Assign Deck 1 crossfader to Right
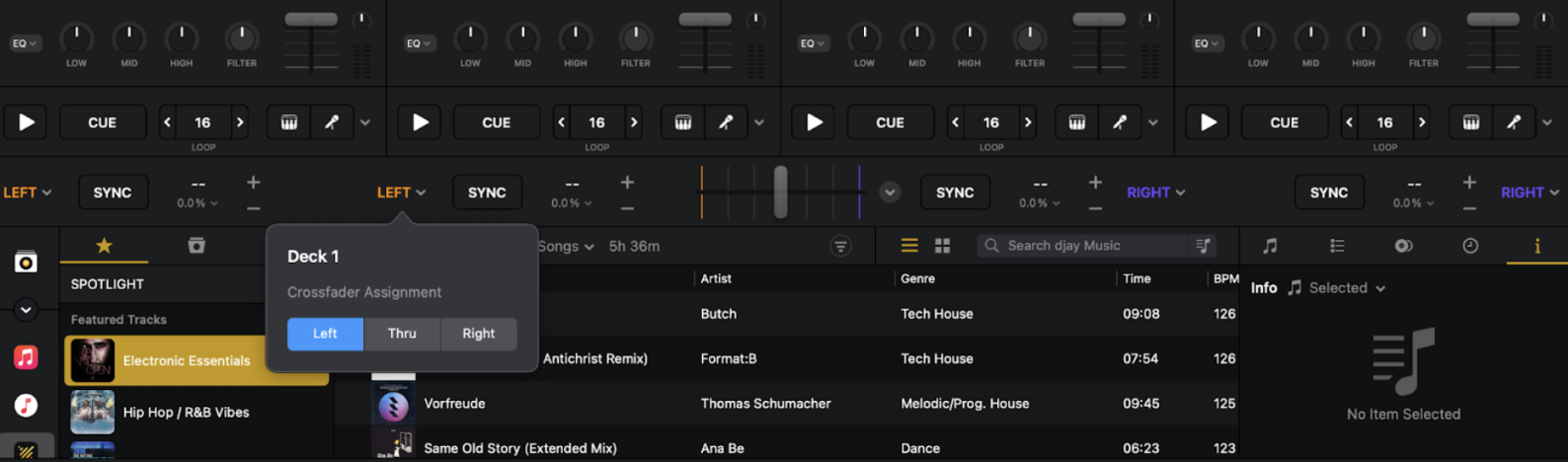Viewport: 1568px width, 462px height. (x=479, y=334)
